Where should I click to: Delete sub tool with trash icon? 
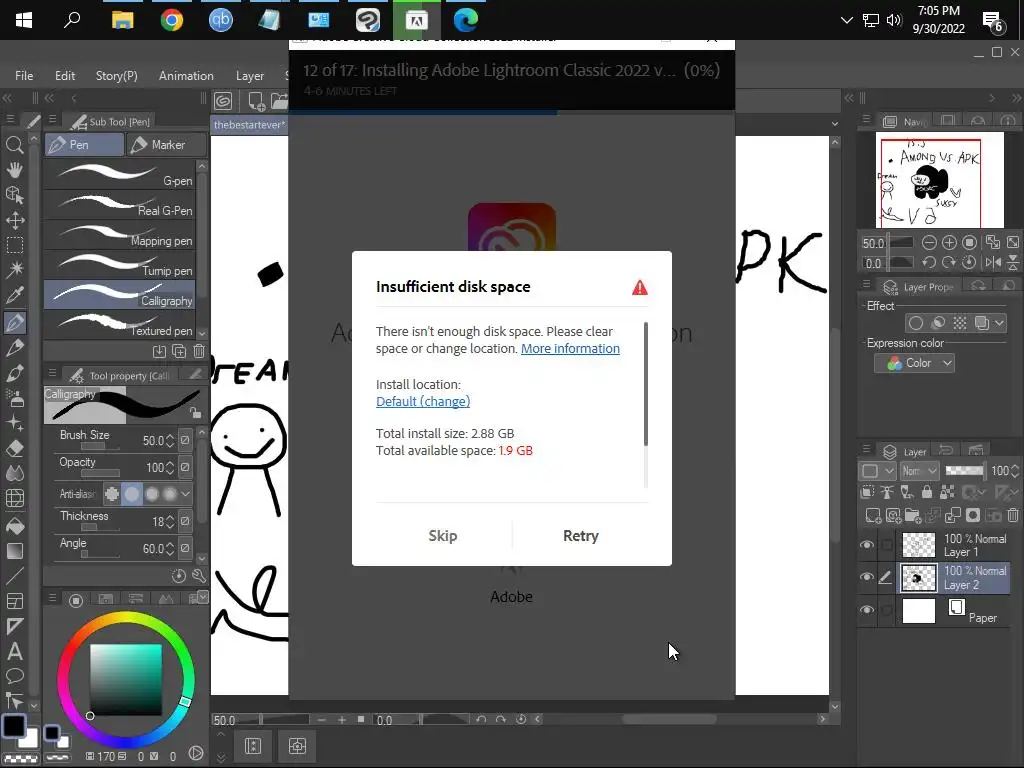coord(199,351)
